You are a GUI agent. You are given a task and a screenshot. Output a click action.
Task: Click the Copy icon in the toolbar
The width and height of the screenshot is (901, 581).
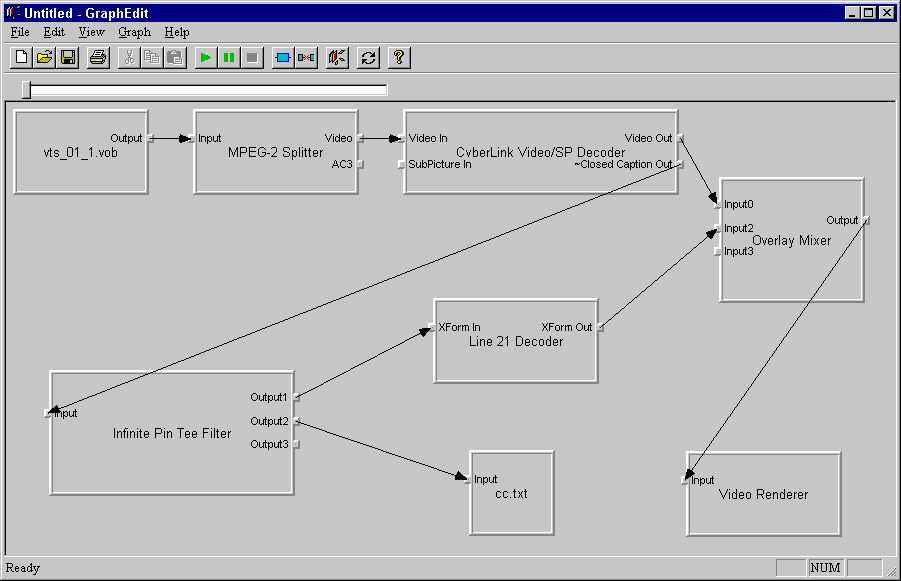pos(152,57)
